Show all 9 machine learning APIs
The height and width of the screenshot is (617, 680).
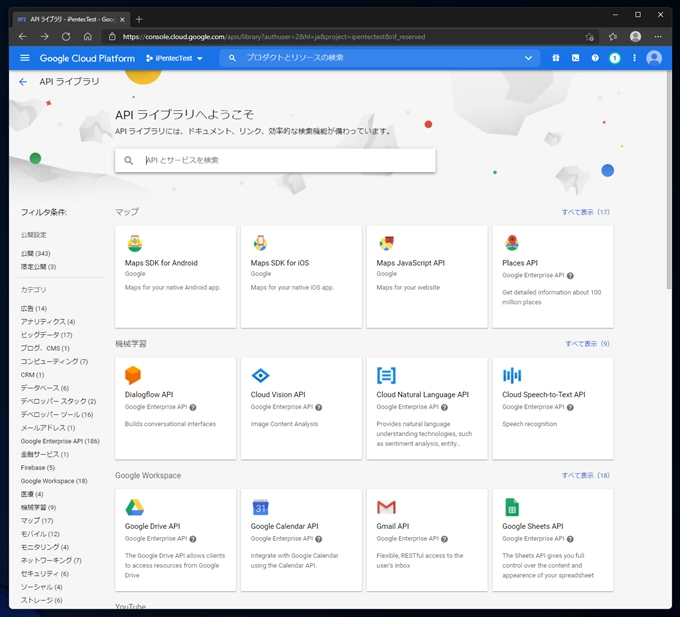587,344
